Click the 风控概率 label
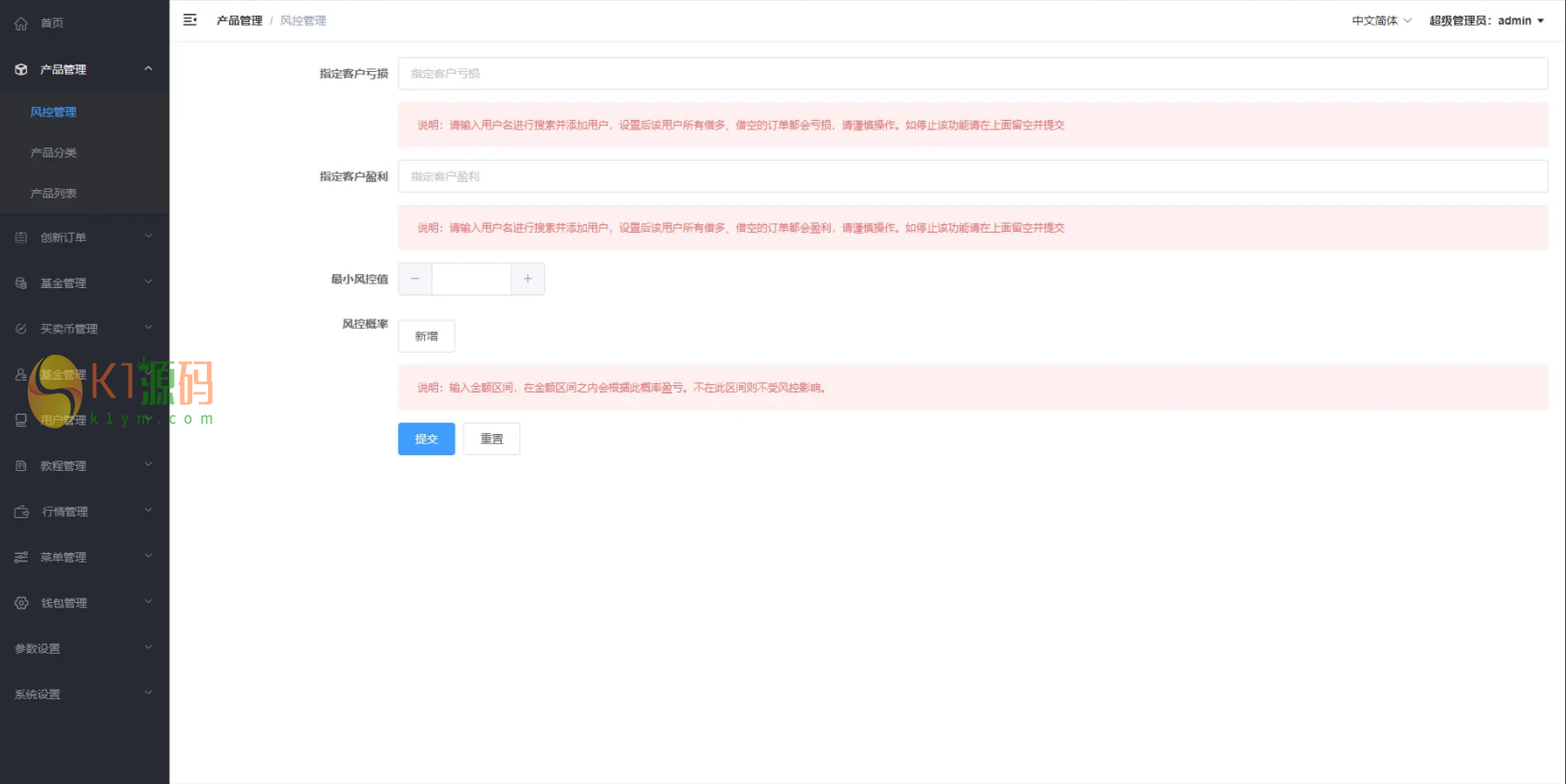1566x784 pixels. coord(365,324)
